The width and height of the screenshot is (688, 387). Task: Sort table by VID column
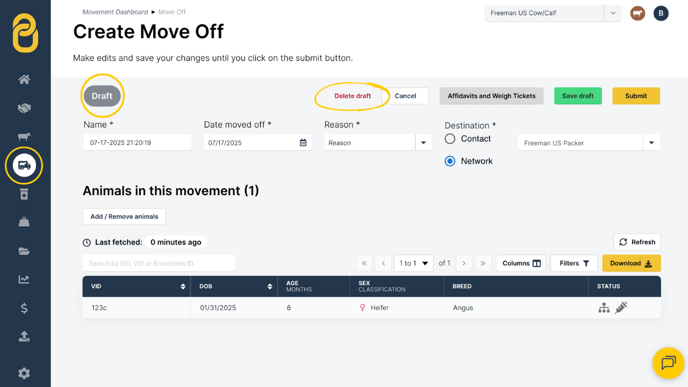183,286
